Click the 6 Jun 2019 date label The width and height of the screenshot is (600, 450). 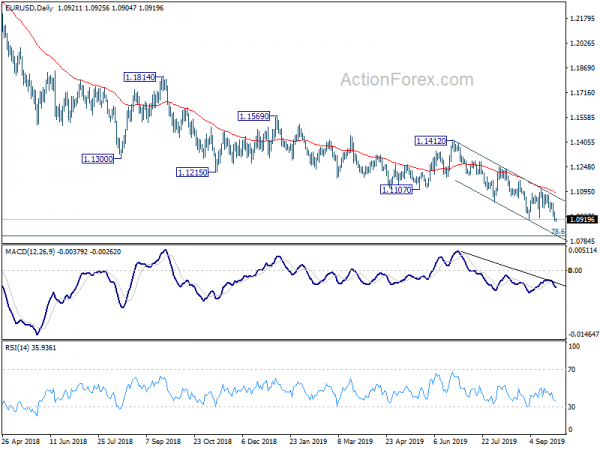(451, 441)
